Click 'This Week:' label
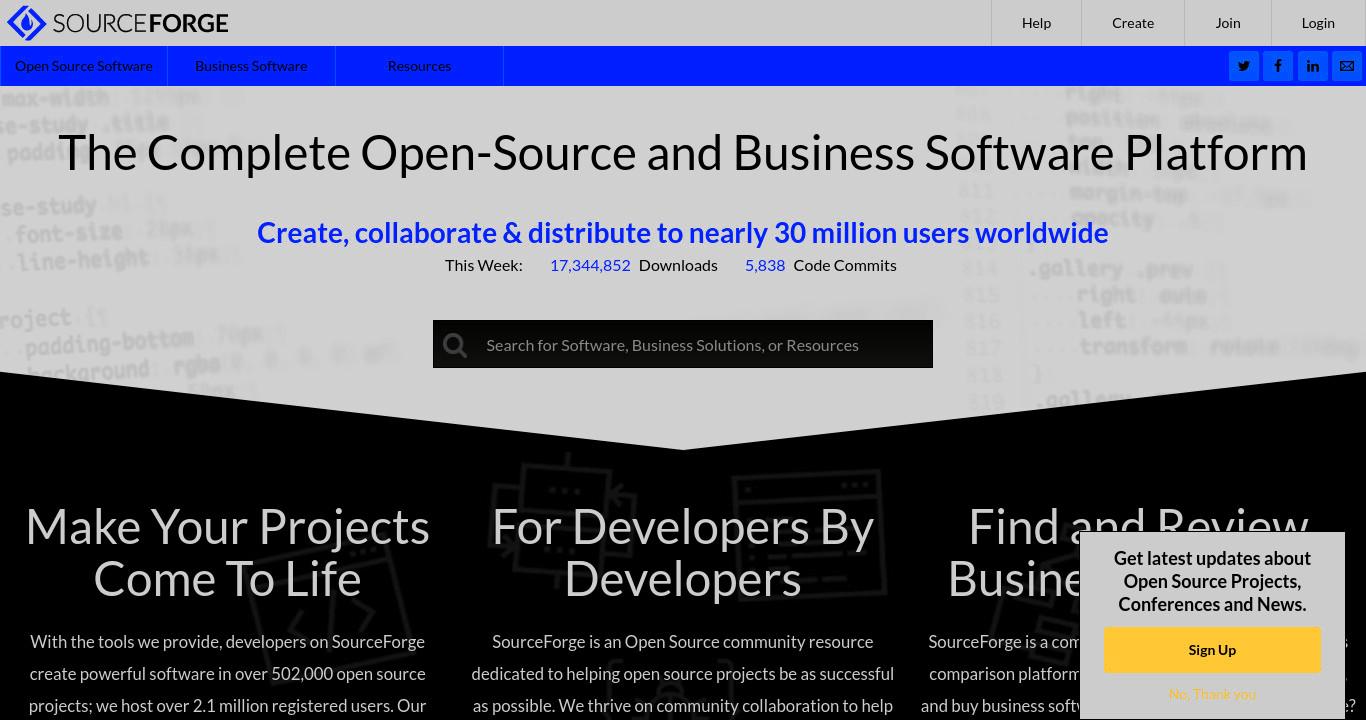 tap(484, 265)
